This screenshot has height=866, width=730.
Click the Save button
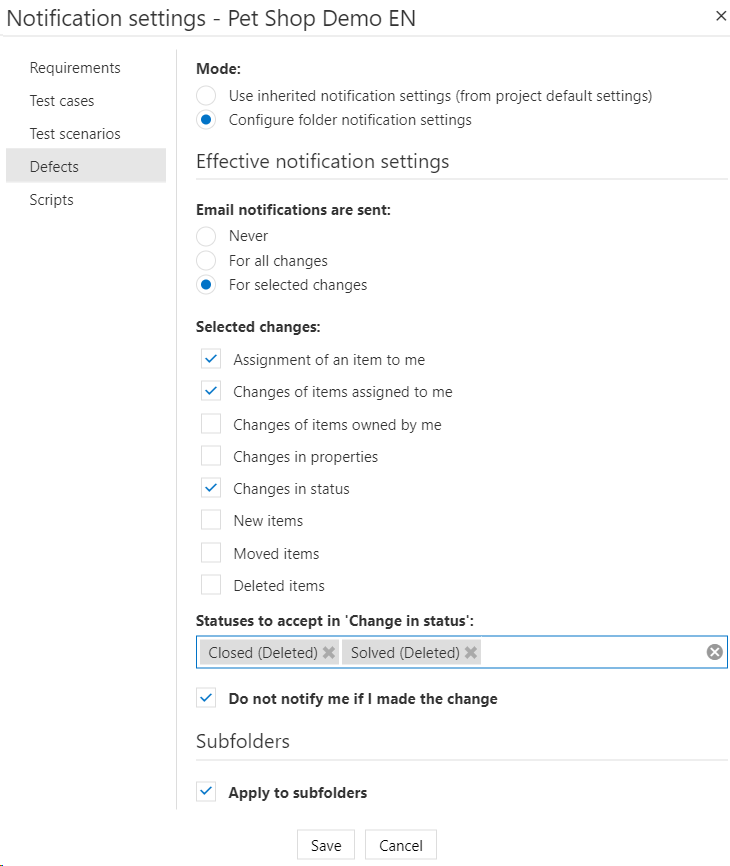pos(326,845)
